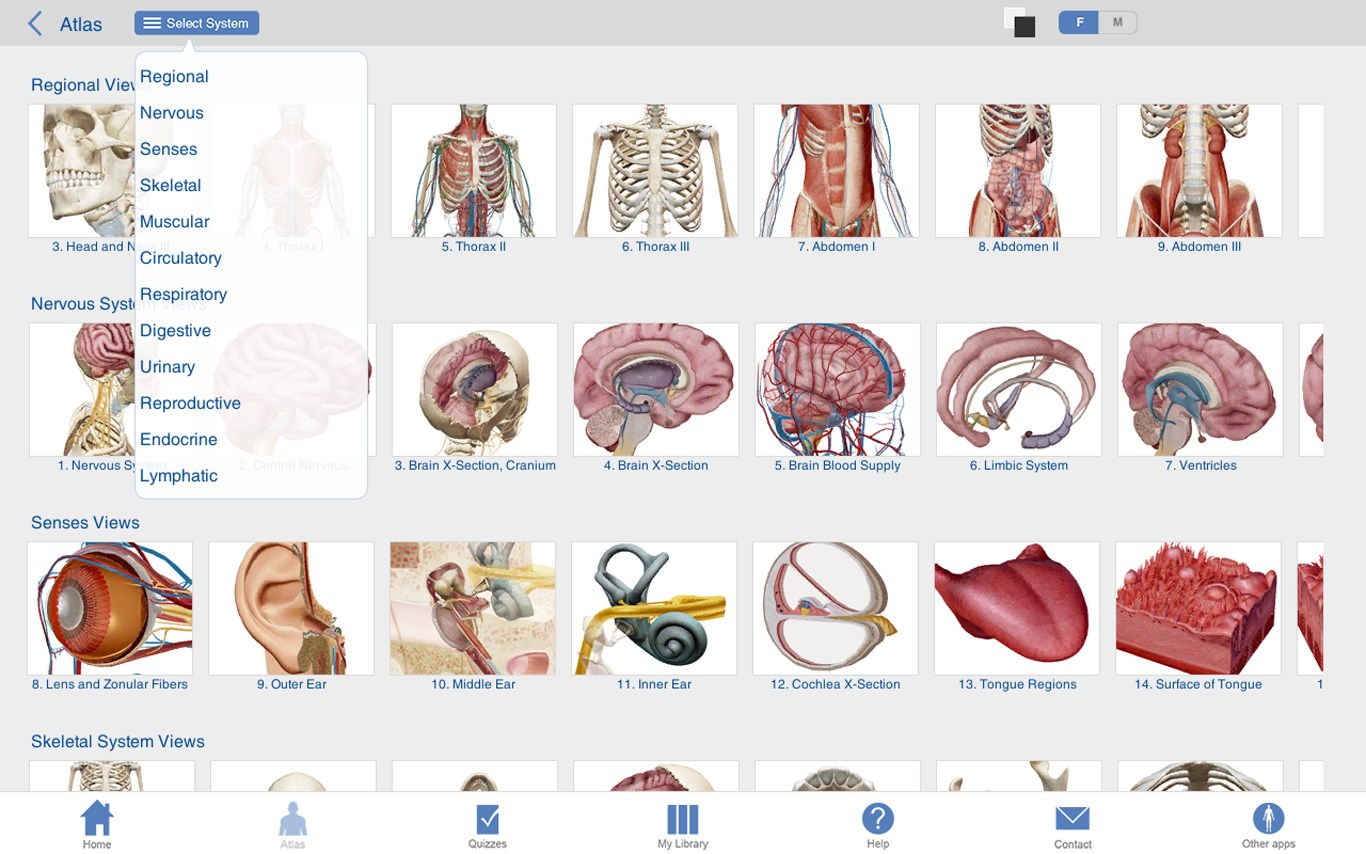This screenshot has height=854, width=1366.
Task: Choose Muscular from the system list
Action: [175, 222]
